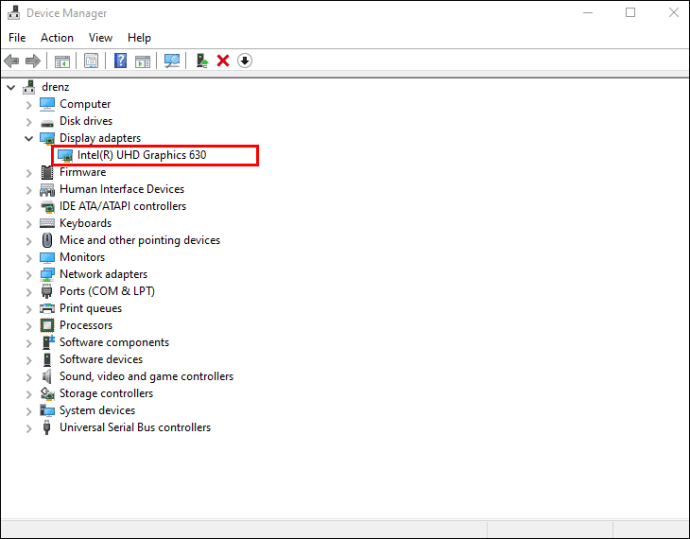Click the Human Interface Devices icon
This screenshot has height=539, width=690.
tap(47, 190)
